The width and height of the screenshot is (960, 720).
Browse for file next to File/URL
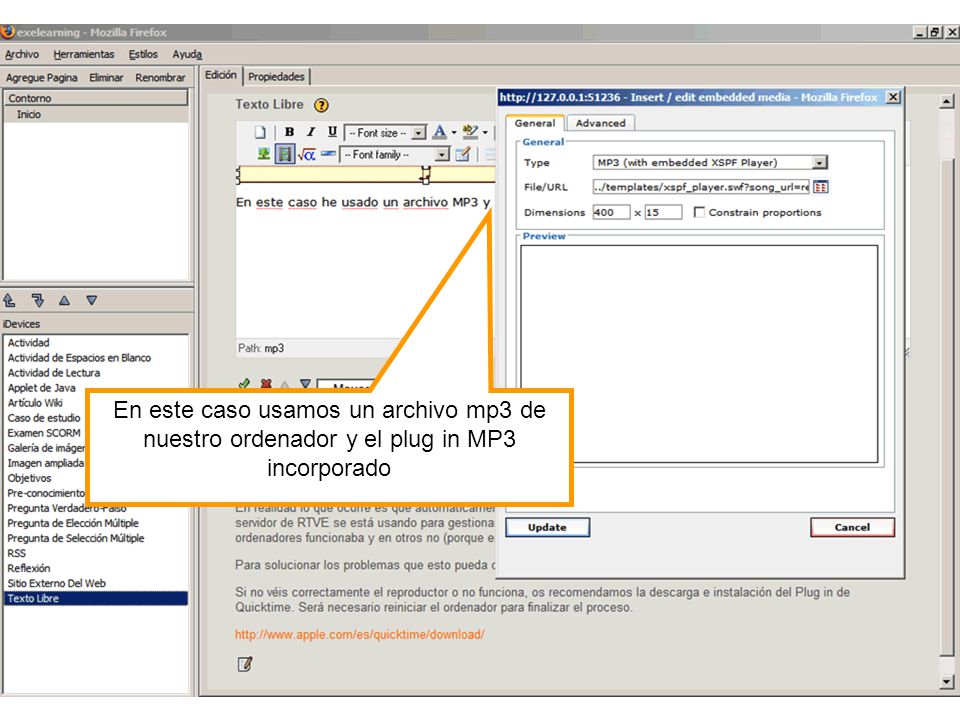tap(820, 187)
